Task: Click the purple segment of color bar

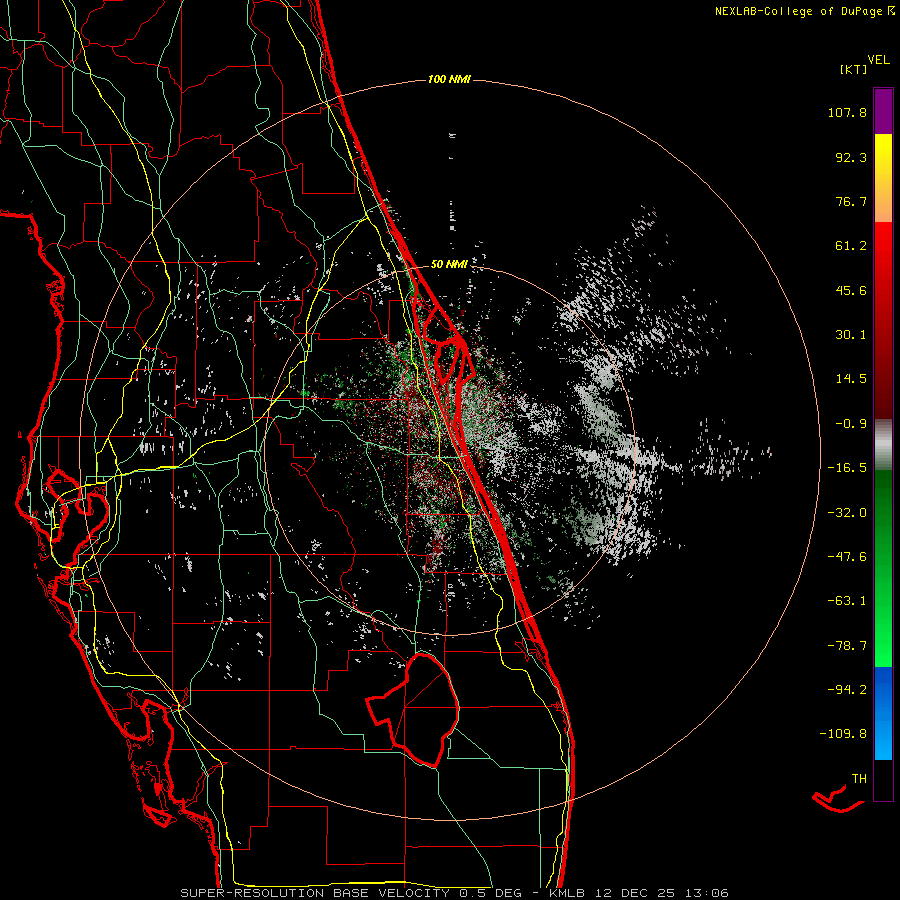Action: [x=883, y=112]
